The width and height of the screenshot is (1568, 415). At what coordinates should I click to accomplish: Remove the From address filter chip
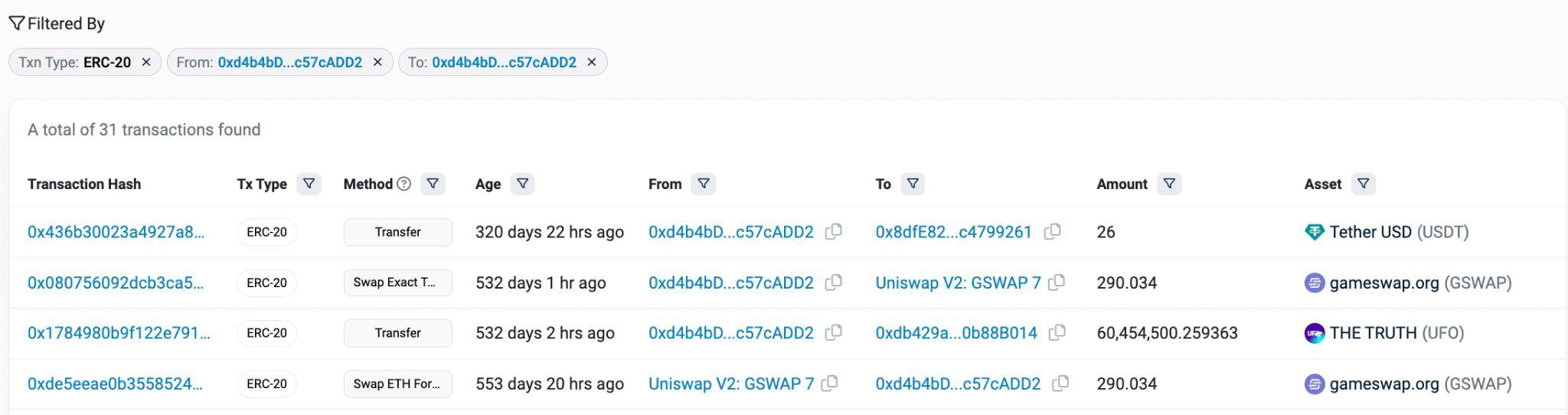[x=377, y=62]
